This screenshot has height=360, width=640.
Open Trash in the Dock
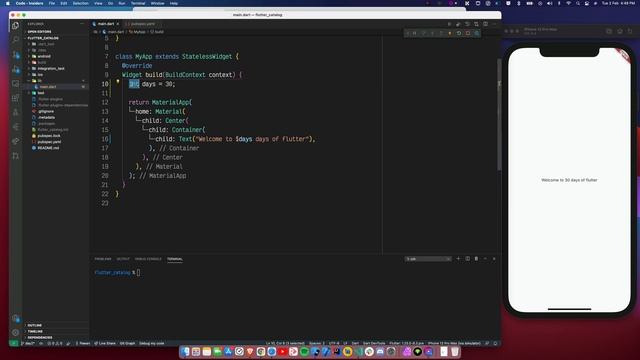coord(455,351)
